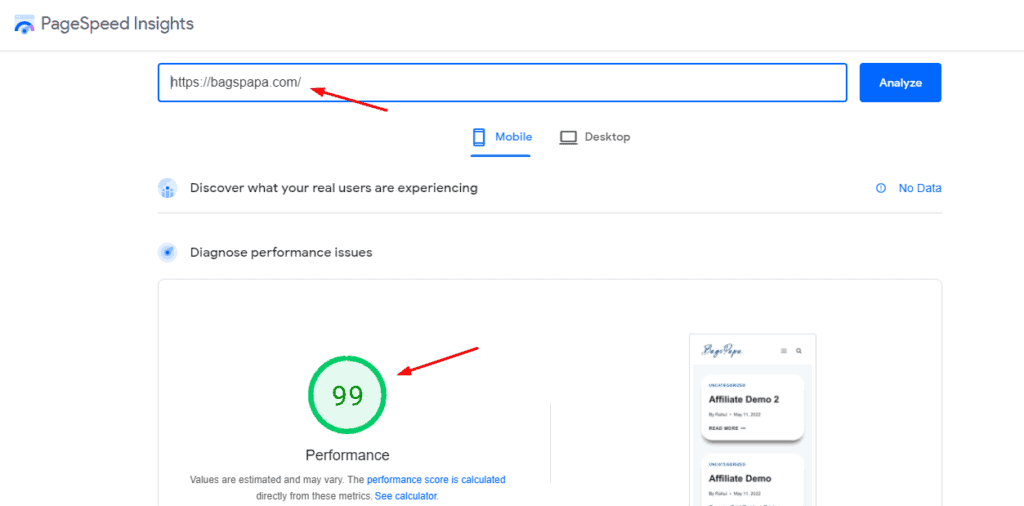Click the PageSpeed Insights title text
Screen dimensions: 1024x506
(117, 24)
